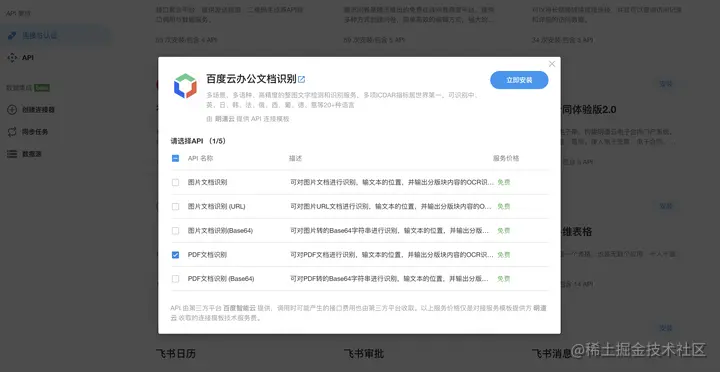
Task: Toggle the select-all checkbox next to API 名称
Action: 175,158
